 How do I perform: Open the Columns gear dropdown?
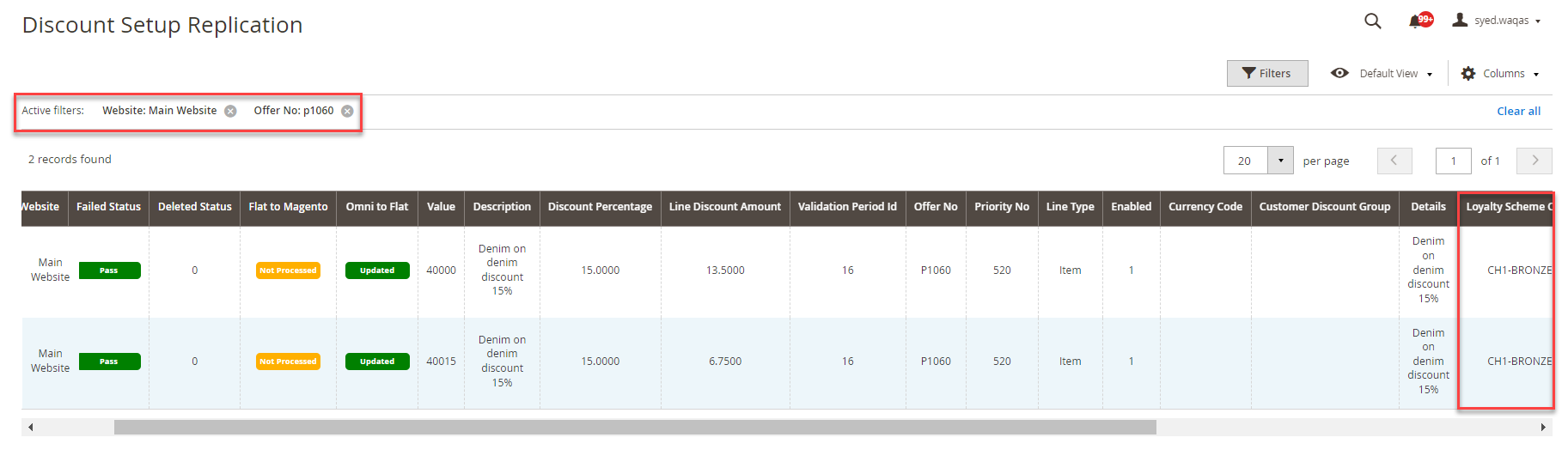click(x=1500, y=74)
